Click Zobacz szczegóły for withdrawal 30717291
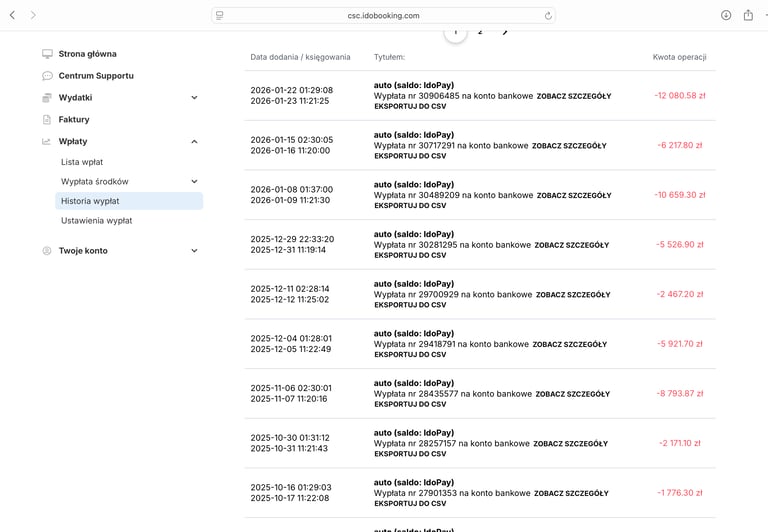 [569, 145]
